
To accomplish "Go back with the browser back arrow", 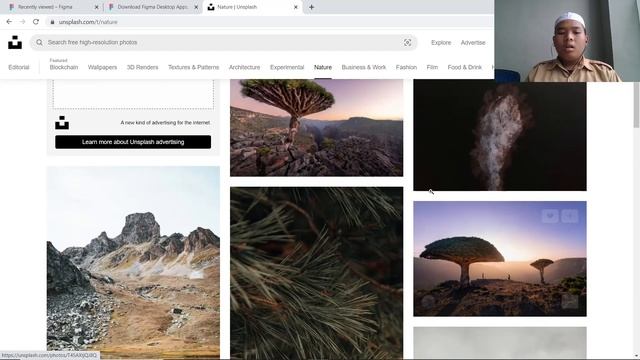I will tap(9, 22).
